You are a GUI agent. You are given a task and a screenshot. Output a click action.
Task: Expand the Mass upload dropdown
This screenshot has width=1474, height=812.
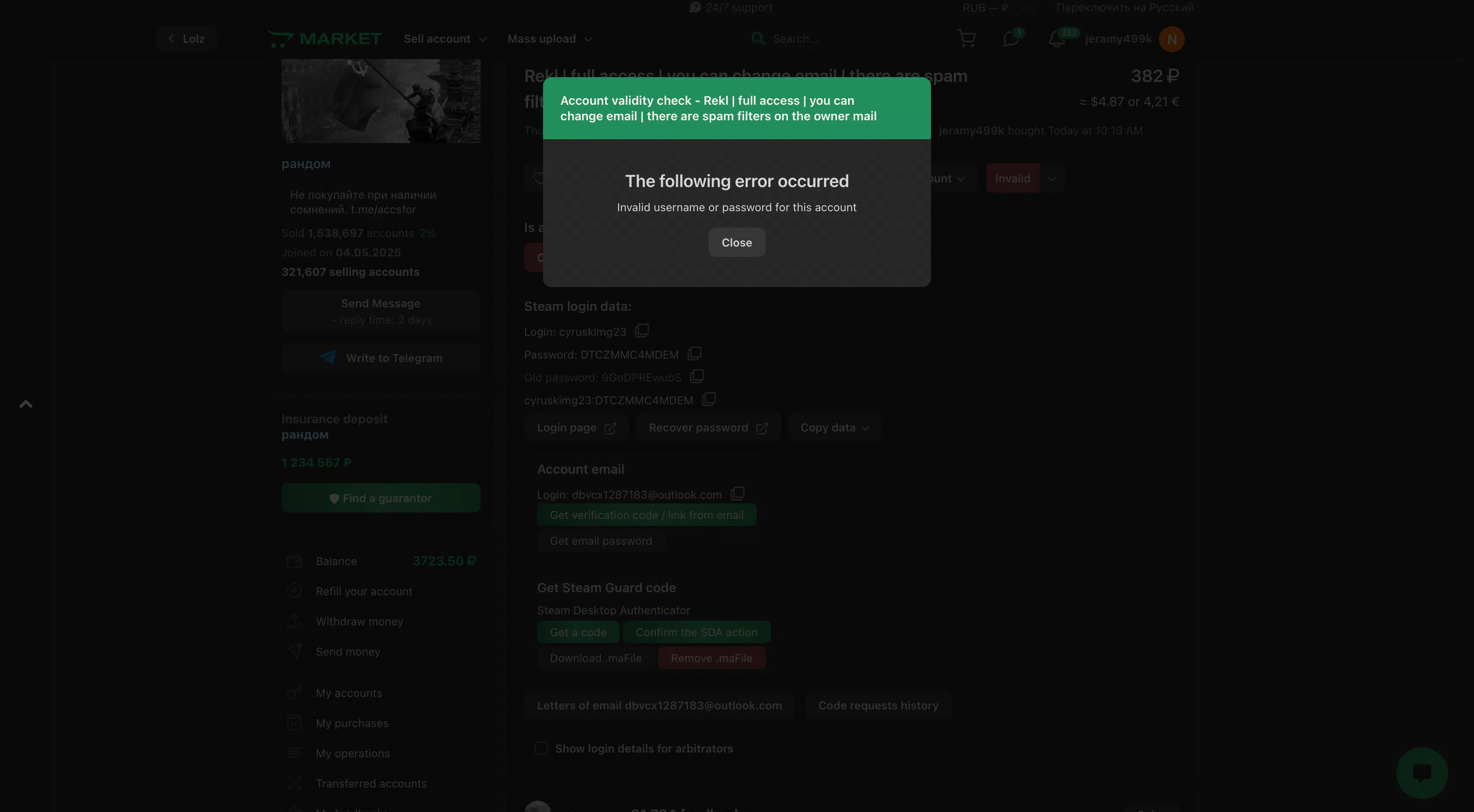pos(550,38)
